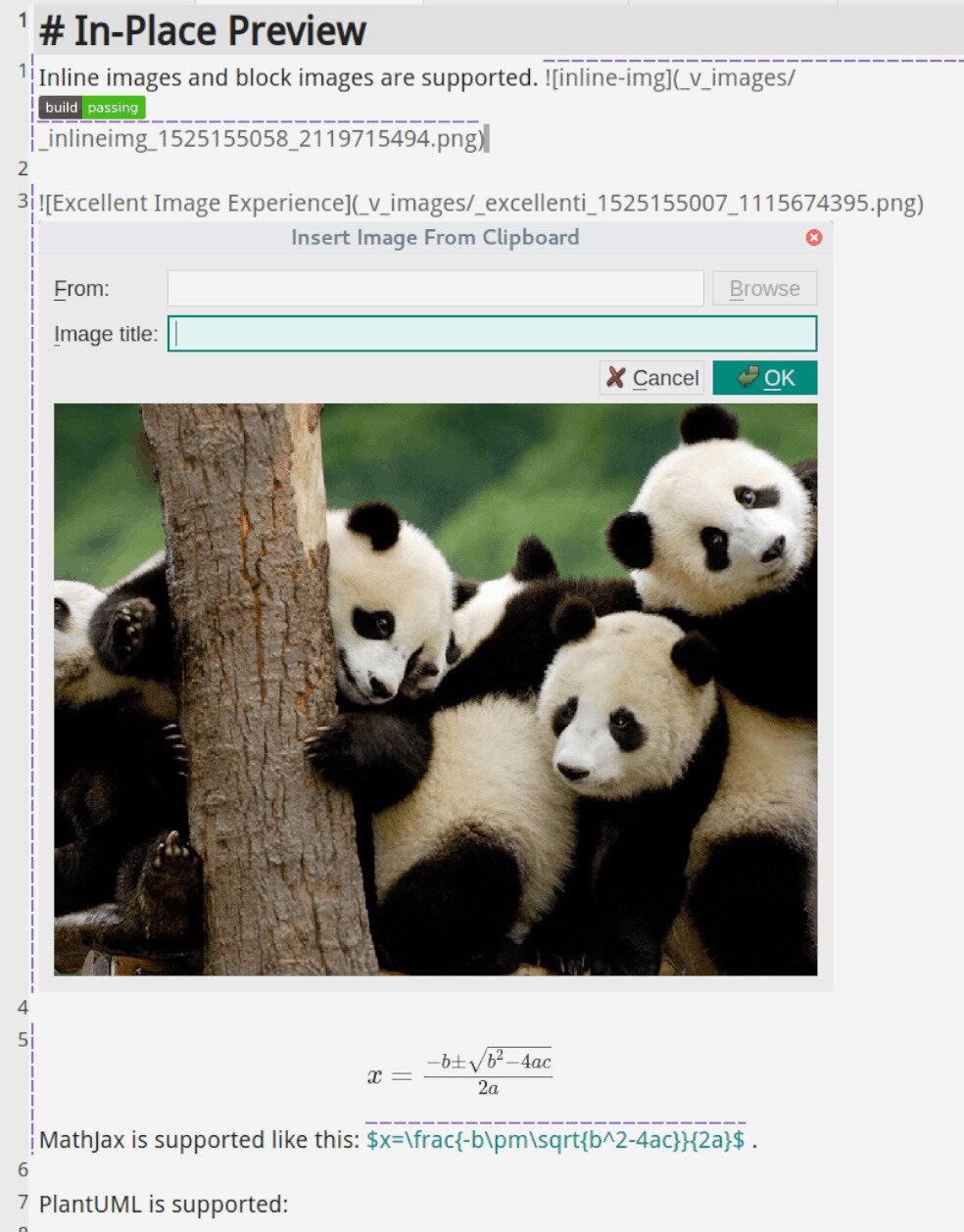Viewport: 964px width, 1232px height.
Task: Click inside the From input field
Action: click(435, 288)
